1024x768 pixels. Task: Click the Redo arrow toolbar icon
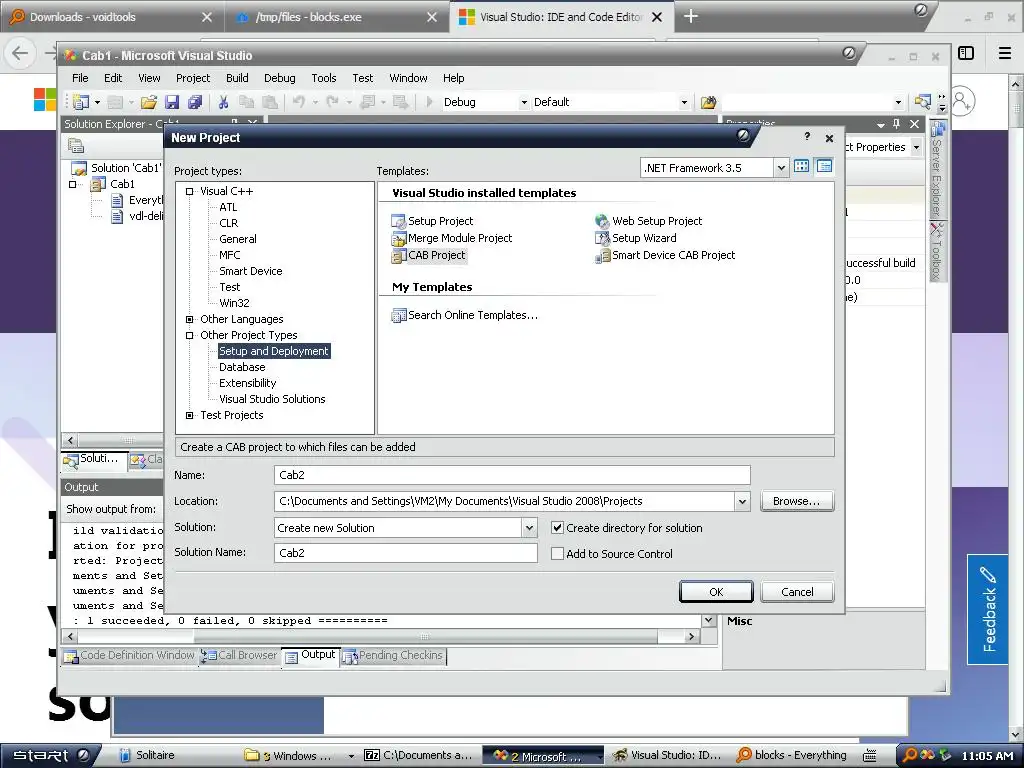click(x=332, y=102)
